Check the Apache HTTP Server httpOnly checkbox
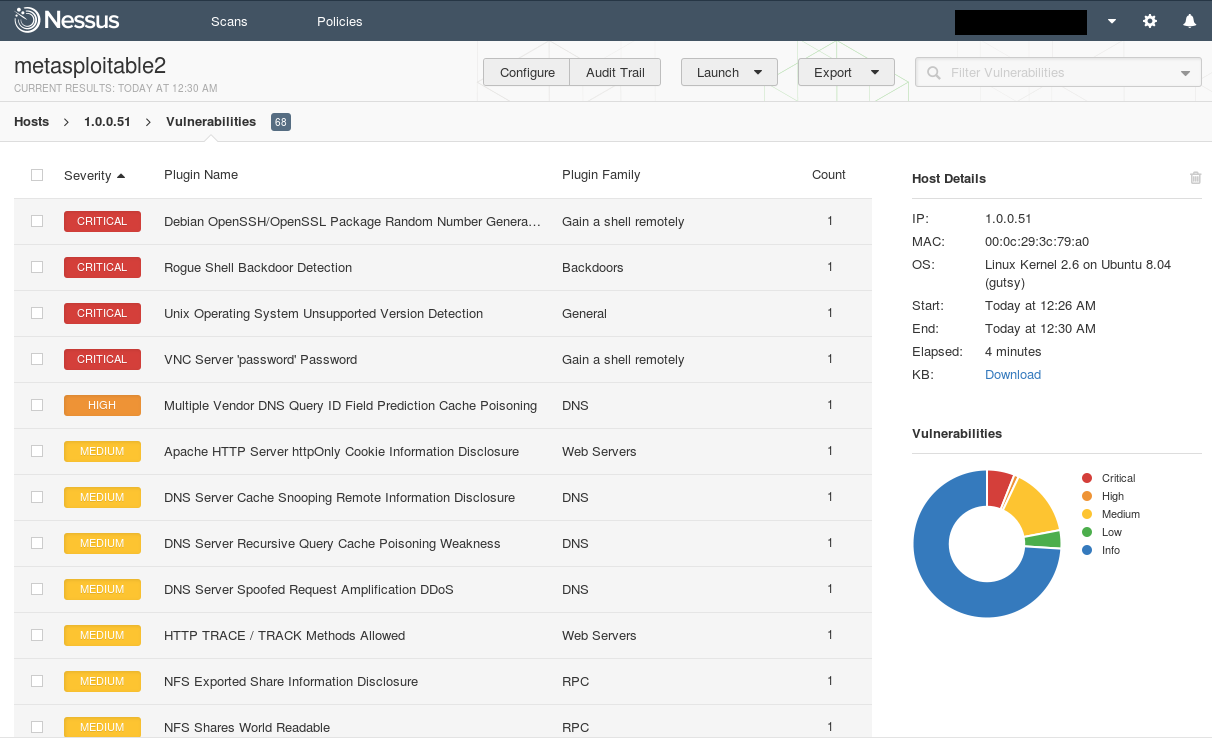Viewport: 1212px width, 739px height. [x=37, y=451]
